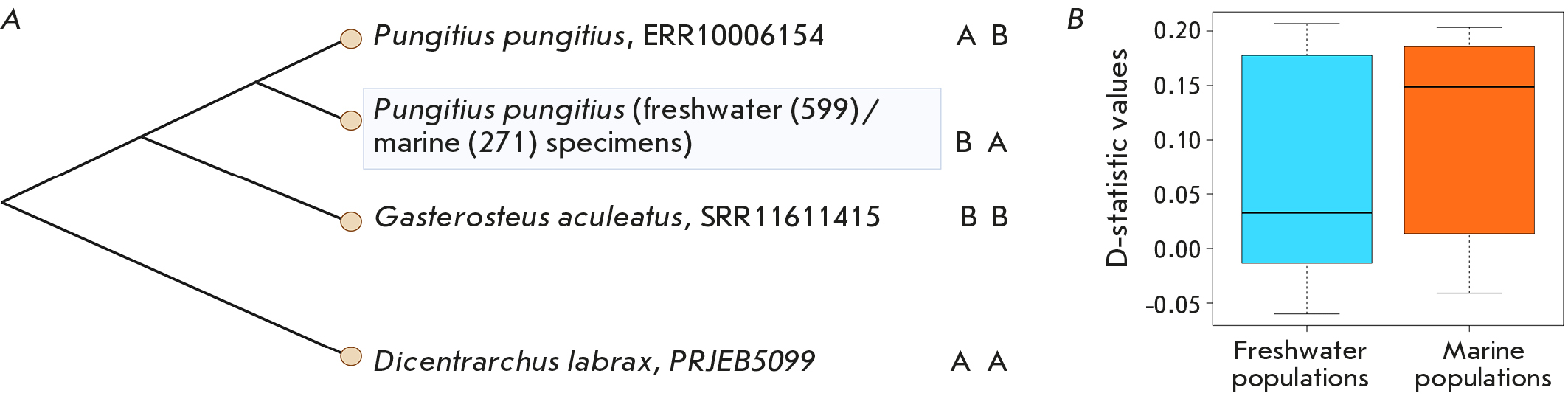Screen dimensions: 1568x410
Task: Click the "B B" allele pattern text
Action: click(x=984, y=218)
